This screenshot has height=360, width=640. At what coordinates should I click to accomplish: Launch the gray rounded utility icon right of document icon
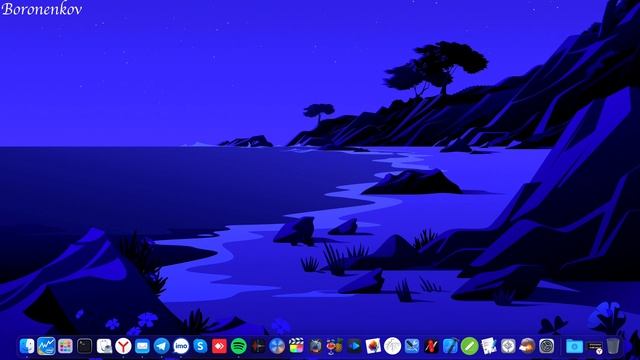pyautogui.click(x=508, y=346)
